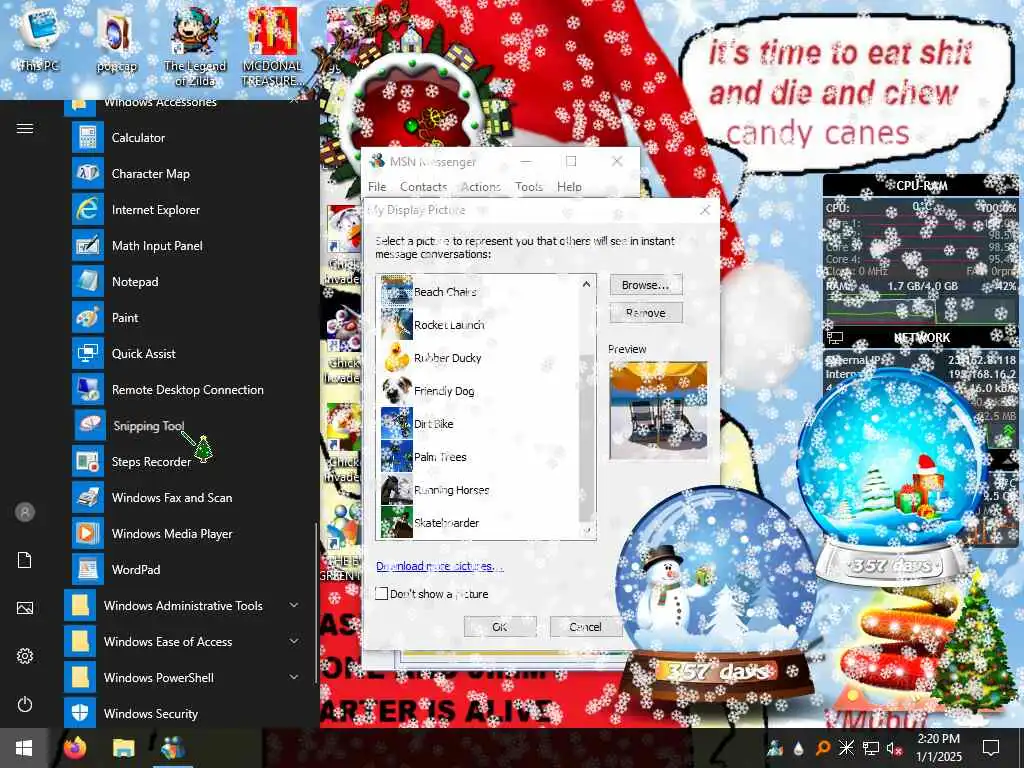Open File Explorer from the taskbar
This screenshot has width=1024, height=768.
[x=123, y=748]
